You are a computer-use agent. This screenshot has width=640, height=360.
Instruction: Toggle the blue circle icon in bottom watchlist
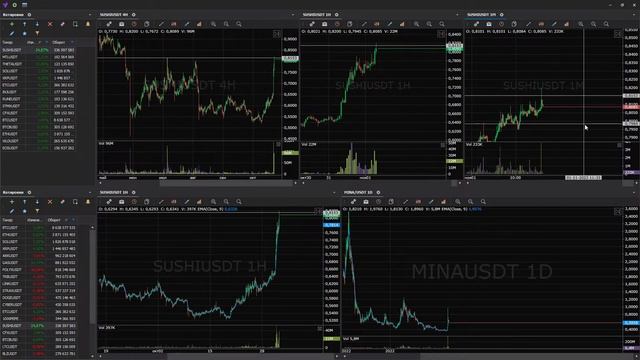pyautogui.click(x=24, y=211)
